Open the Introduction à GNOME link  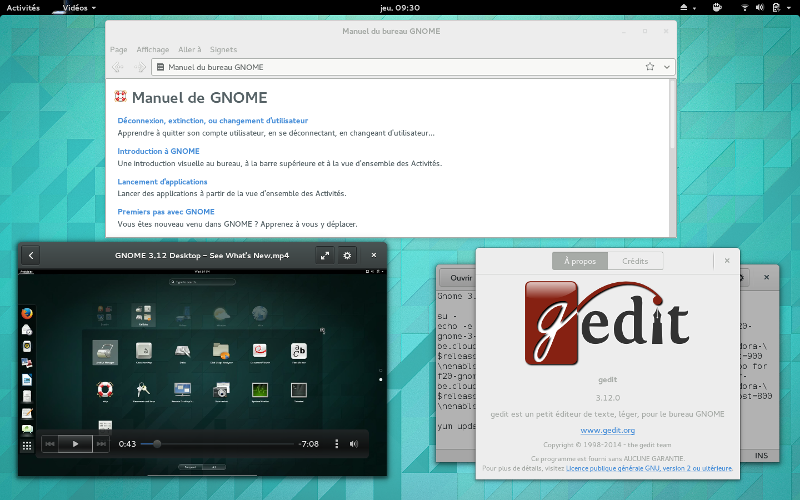[x=158, y=151]
